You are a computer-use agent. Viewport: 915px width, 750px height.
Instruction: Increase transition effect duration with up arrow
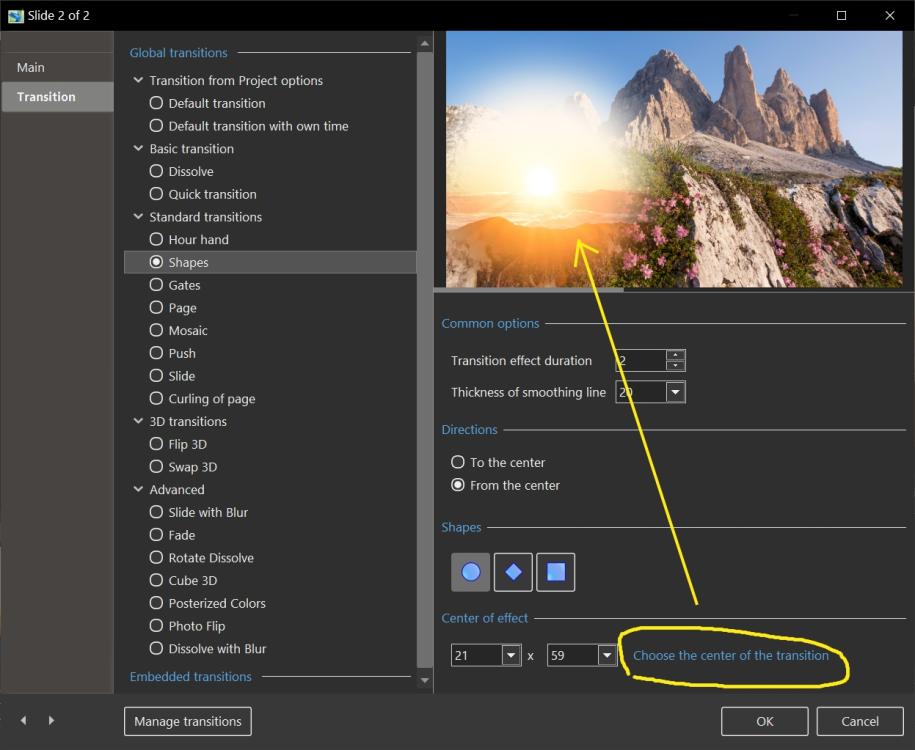(676, 355)
